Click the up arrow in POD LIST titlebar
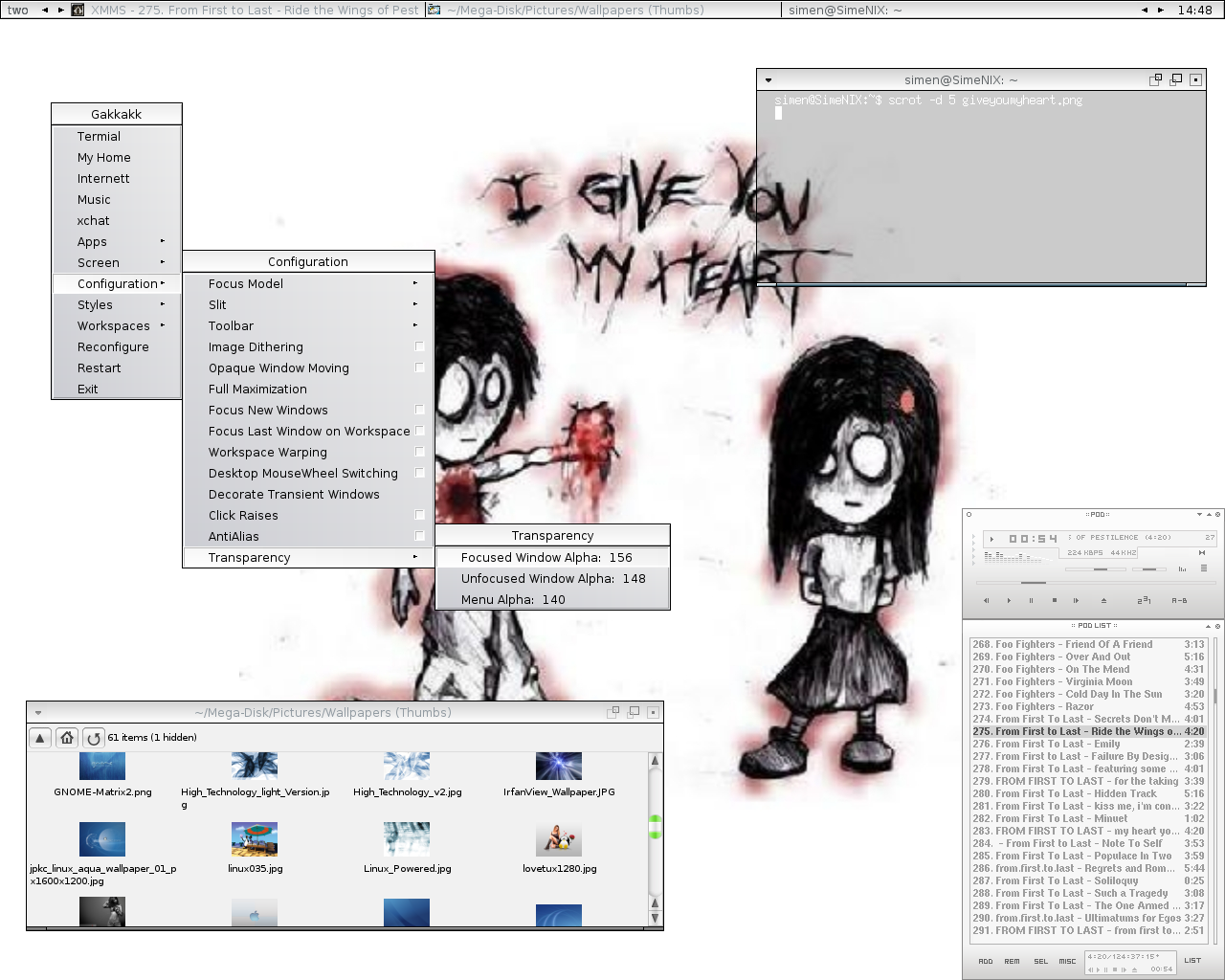The image size is (1225, 980). [x=1208, y=626]
